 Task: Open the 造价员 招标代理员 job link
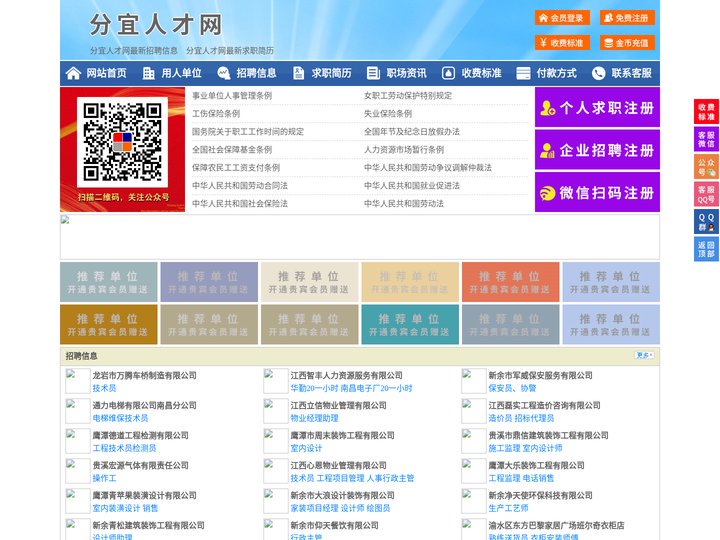click(521, 418)
